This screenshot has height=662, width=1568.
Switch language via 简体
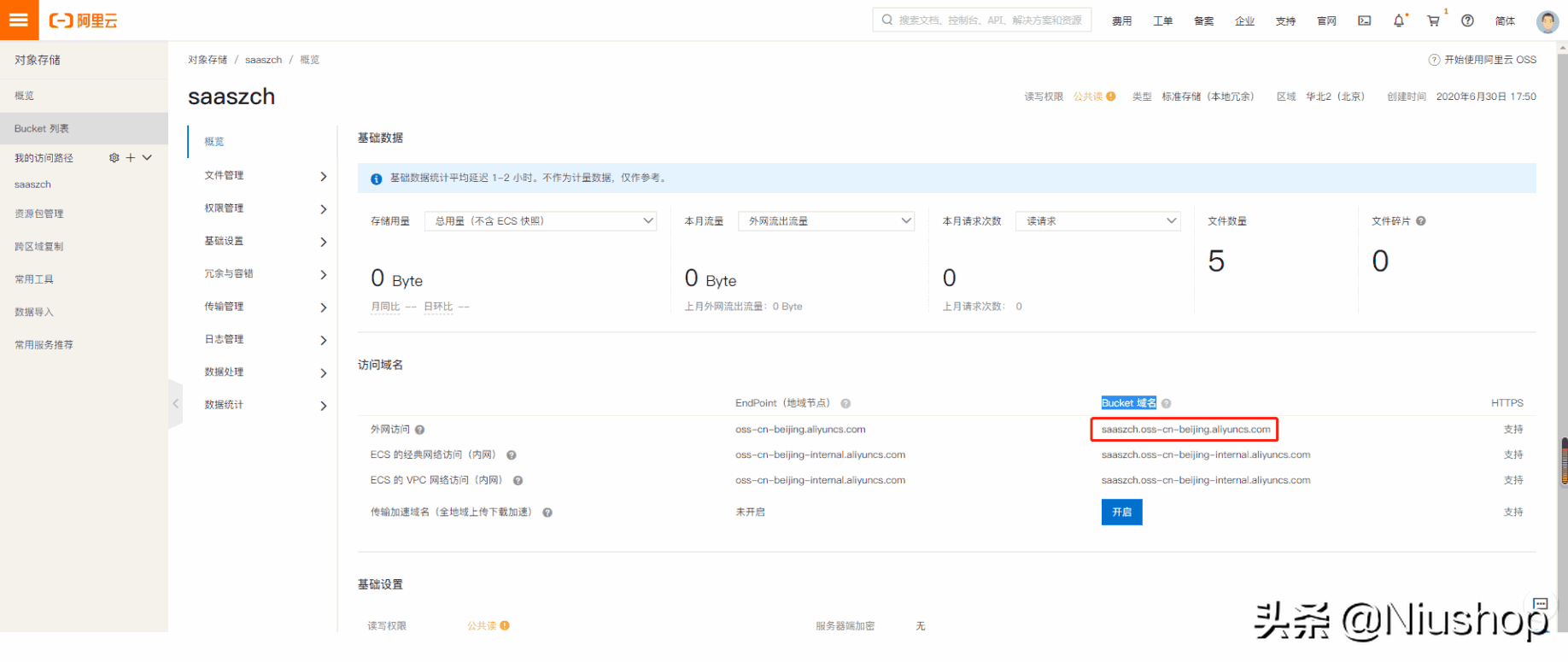point(1506,21)
